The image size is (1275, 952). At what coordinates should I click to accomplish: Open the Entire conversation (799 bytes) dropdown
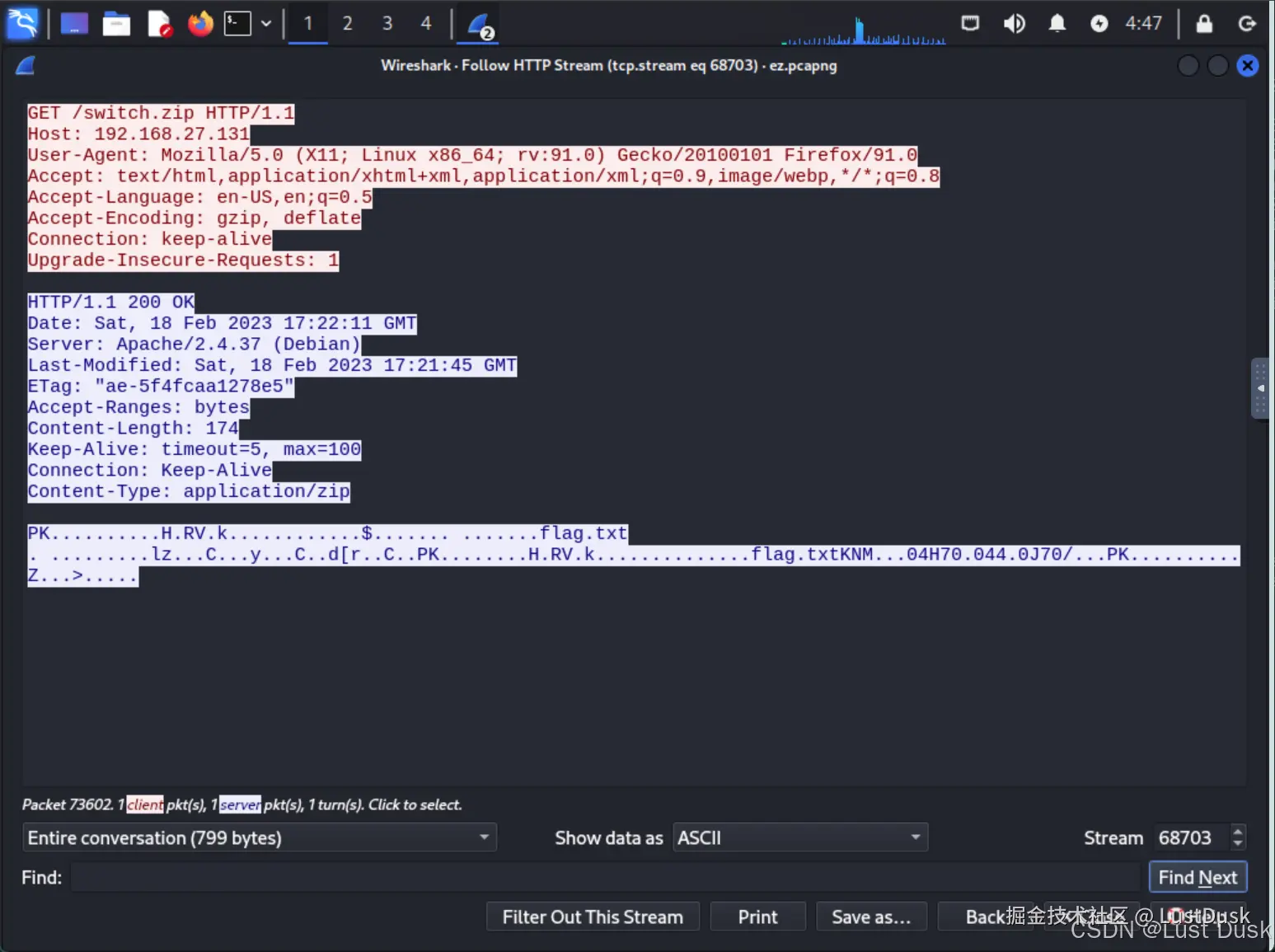click(260, 838)
